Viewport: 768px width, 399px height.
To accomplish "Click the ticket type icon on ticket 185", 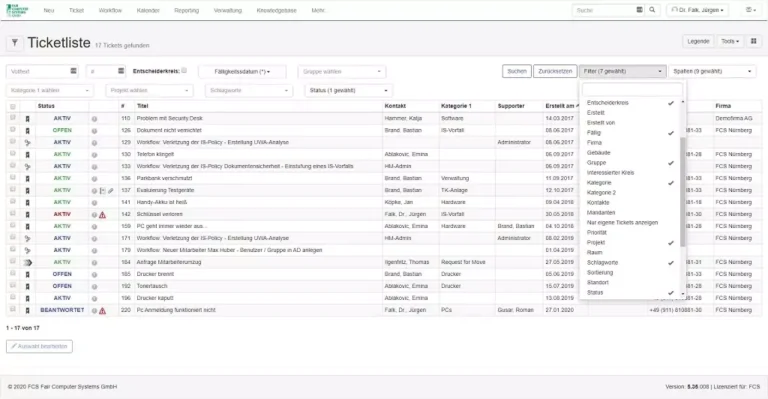I will click(x=27, y=274).
